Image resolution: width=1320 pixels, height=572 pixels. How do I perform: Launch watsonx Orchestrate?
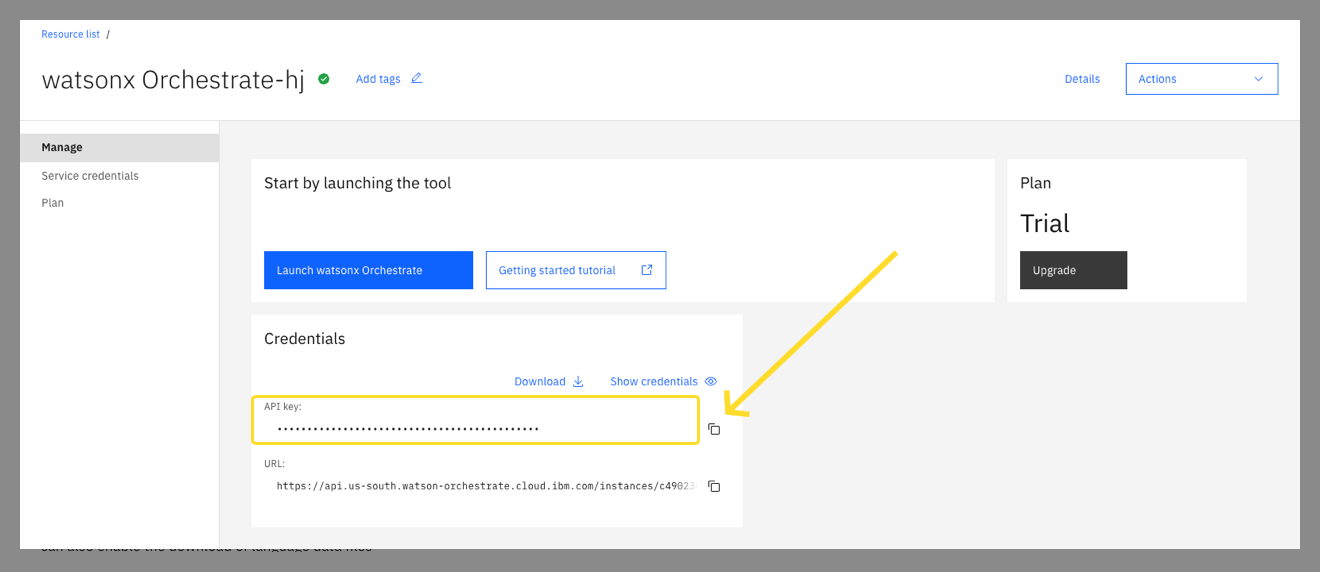point(368,270)
